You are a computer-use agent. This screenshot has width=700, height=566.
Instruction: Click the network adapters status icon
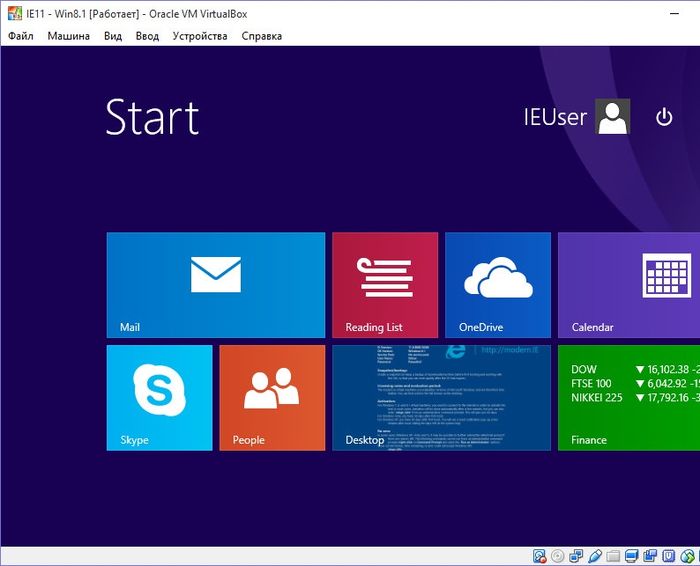[576, 556]
